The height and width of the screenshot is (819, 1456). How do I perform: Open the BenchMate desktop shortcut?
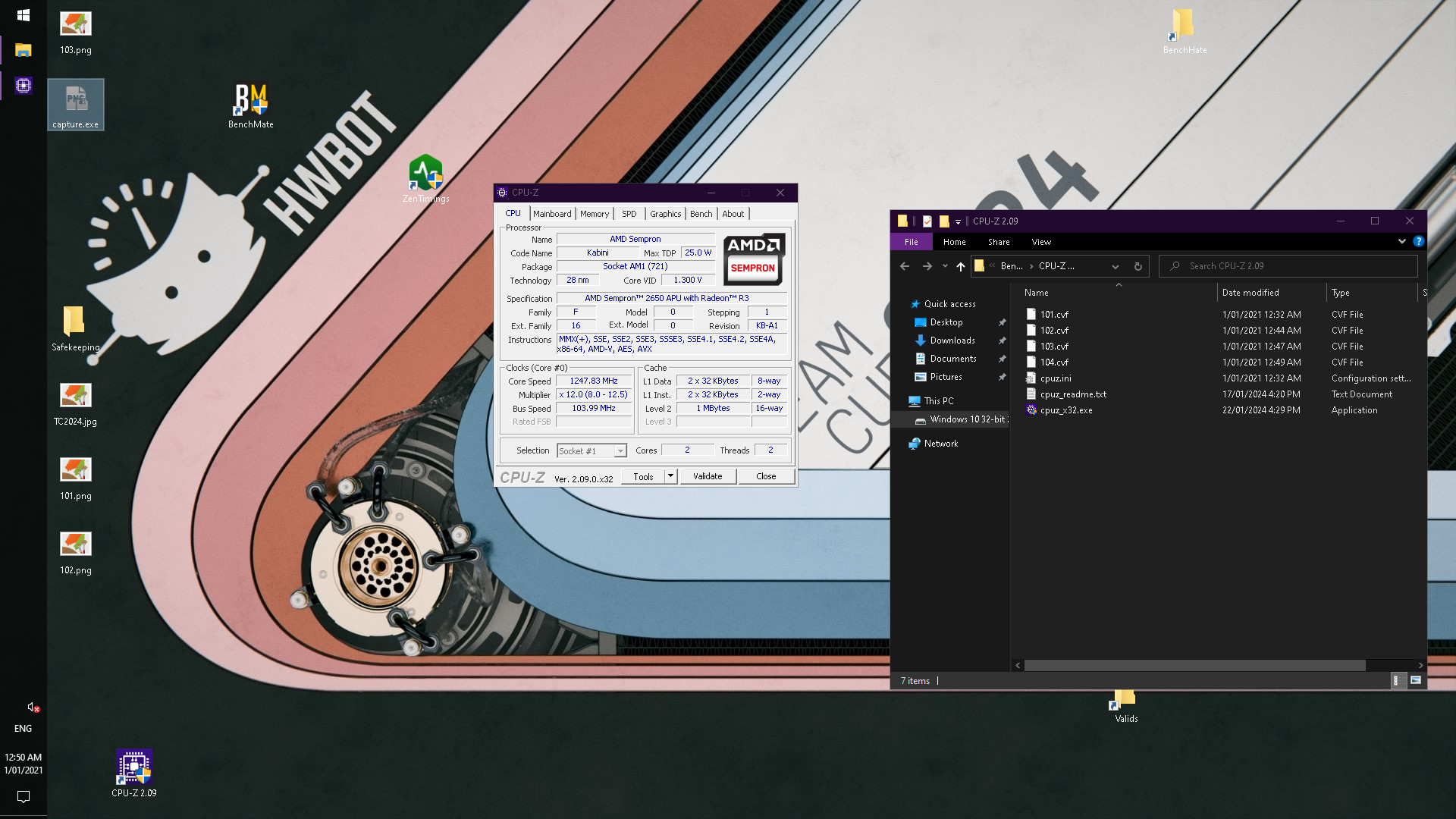point(251,106)
